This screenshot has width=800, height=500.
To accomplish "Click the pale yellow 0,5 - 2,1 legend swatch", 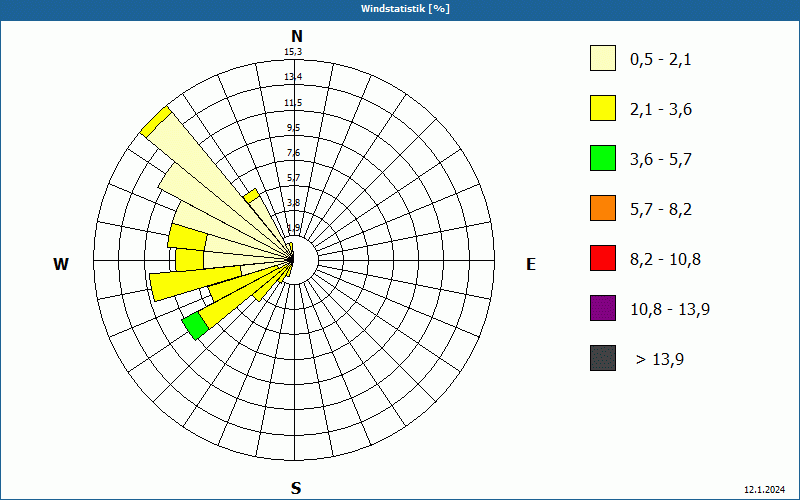I will (x=603, y=58).
